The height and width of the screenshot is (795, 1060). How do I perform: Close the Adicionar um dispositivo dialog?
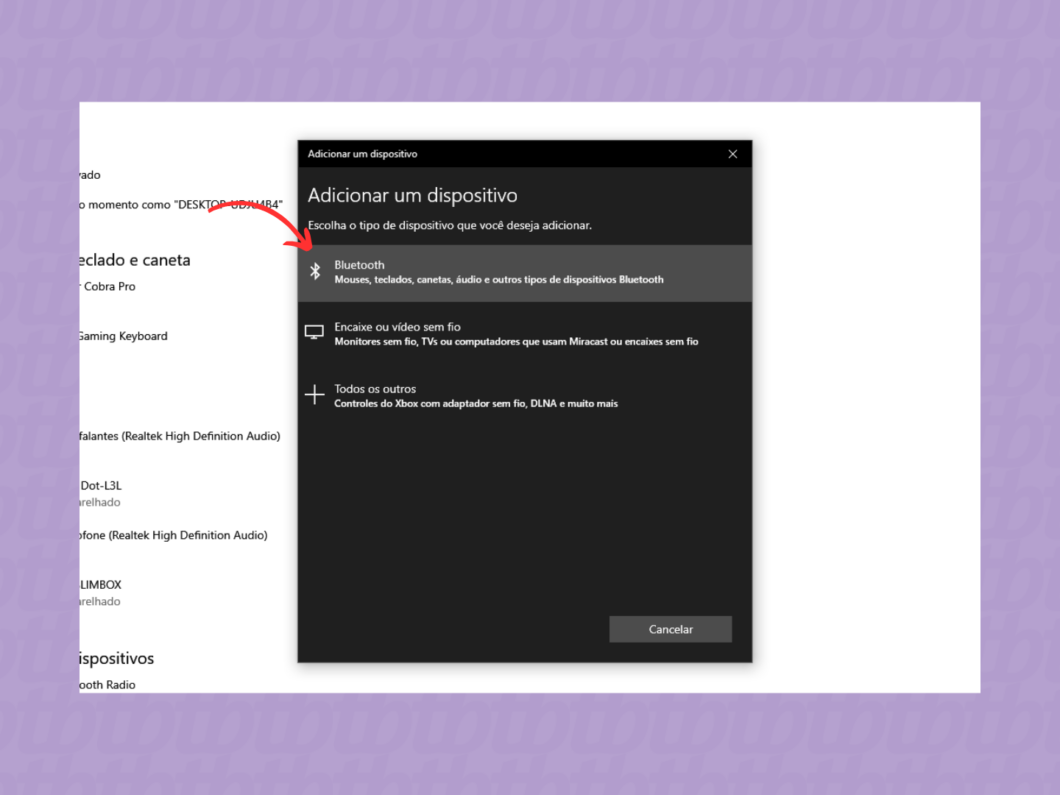point(732,153)
